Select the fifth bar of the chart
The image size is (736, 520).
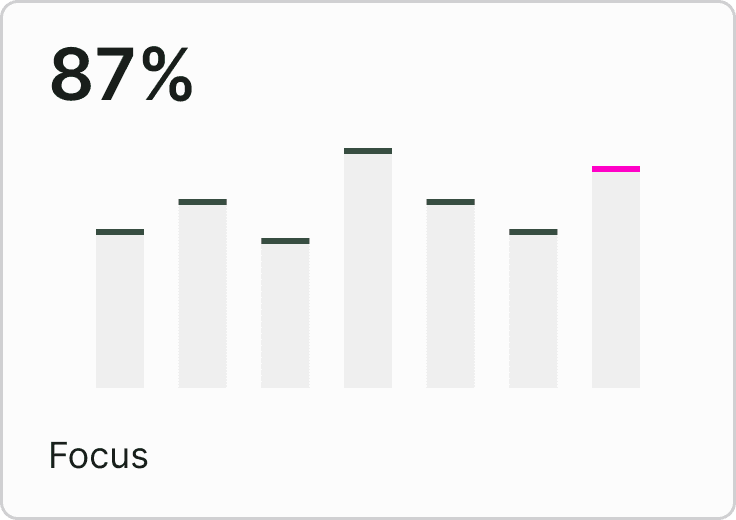pos(451,293)
